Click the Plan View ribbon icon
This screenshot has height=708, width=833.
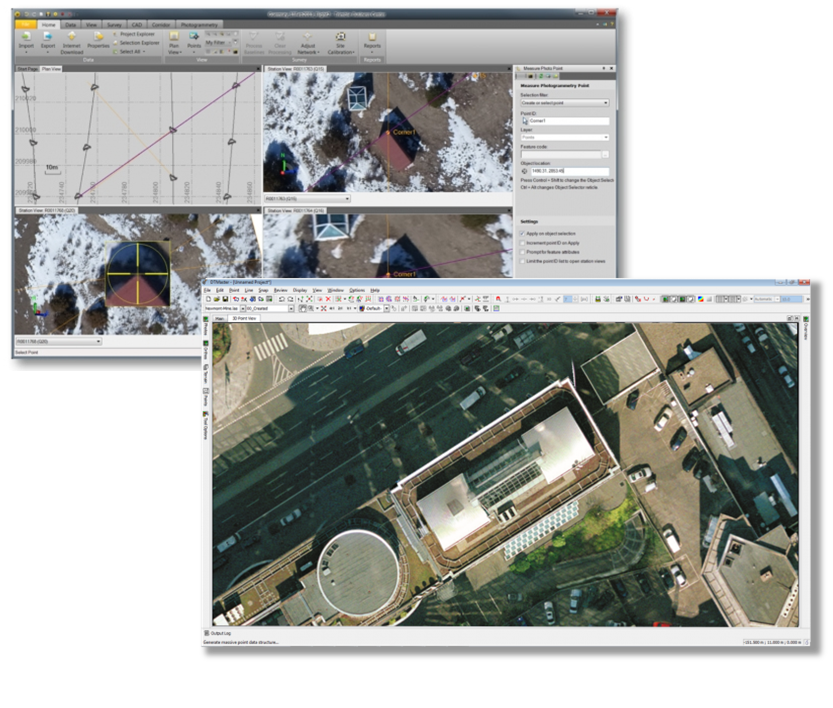(x=174, y=37)
